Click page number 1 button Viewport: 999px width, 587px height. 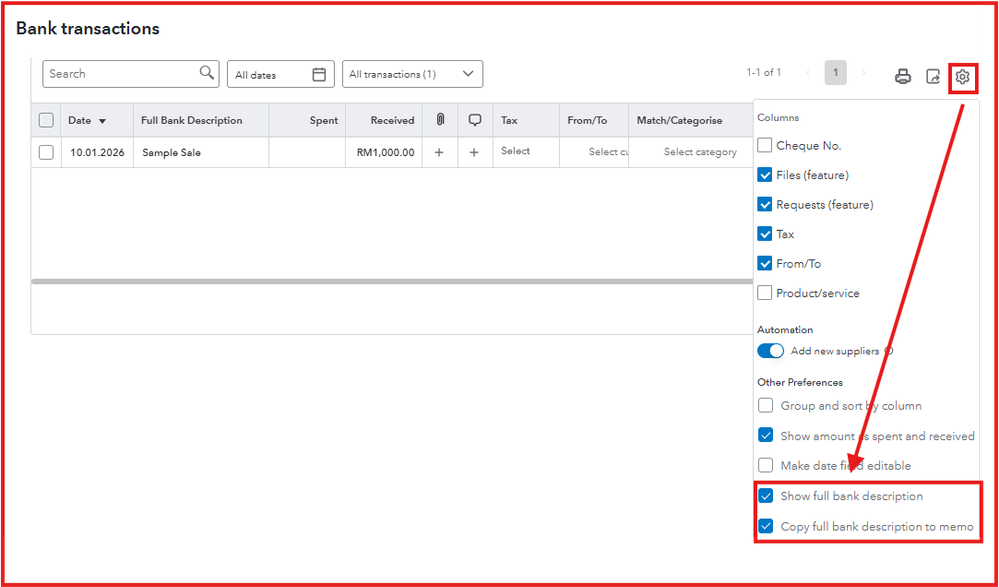835,73
